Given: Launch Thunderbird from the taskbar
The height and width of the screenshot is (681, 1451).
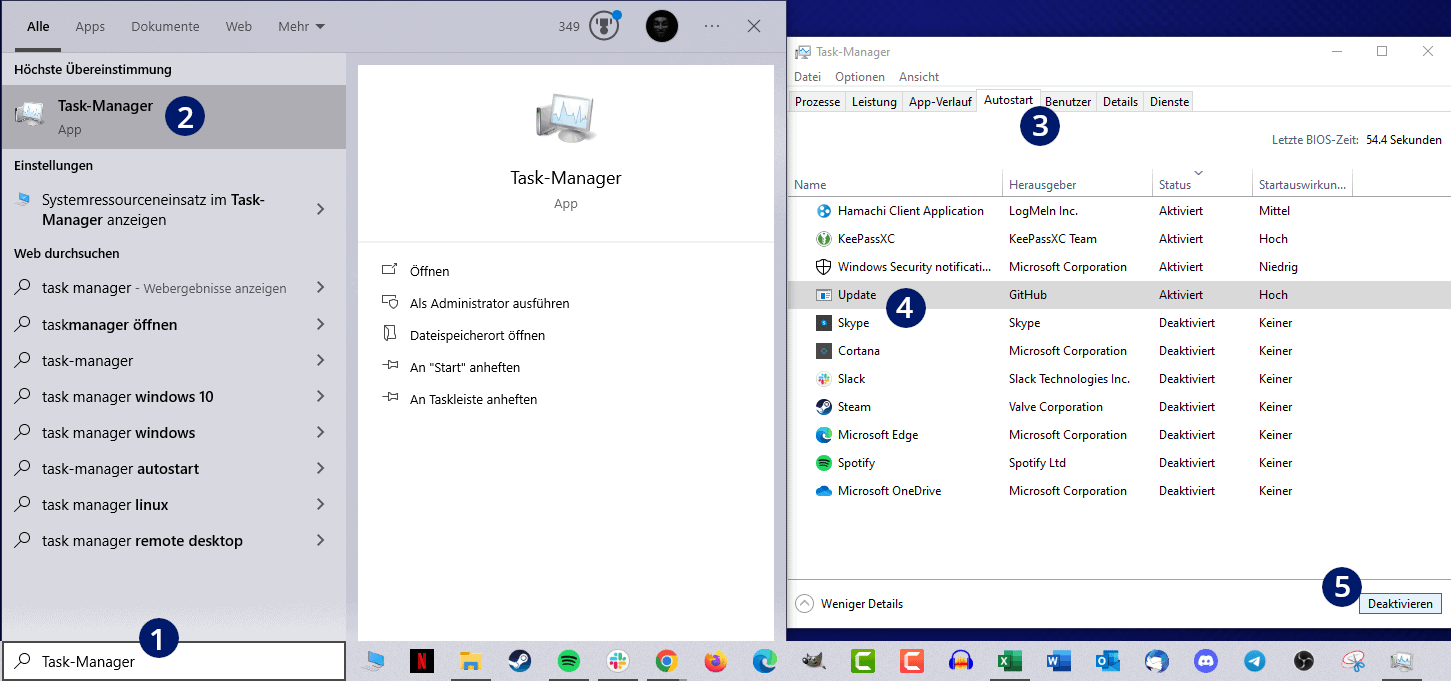Looking at the screenshot, I should click(1157, 661).
